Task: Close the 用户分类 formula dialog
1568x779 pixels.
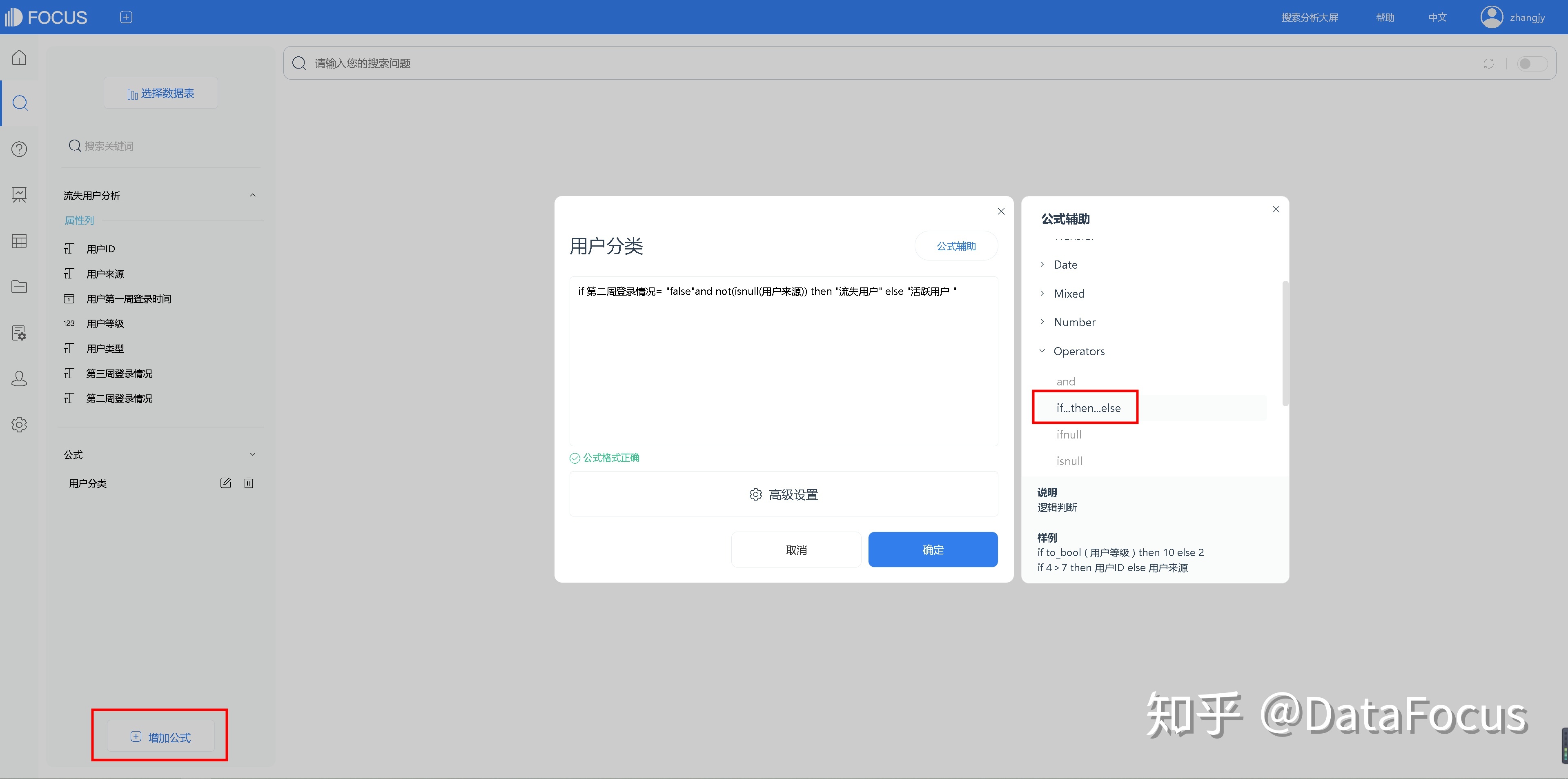Action: pos(1001,211)
